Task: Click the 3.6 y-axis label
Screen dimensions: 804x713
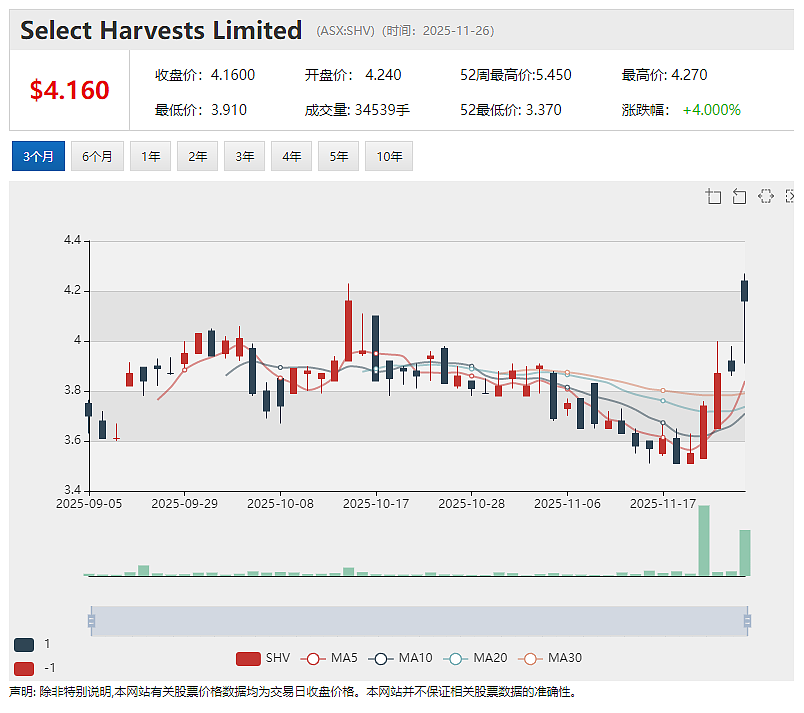Action: click(x=72, y=440)
